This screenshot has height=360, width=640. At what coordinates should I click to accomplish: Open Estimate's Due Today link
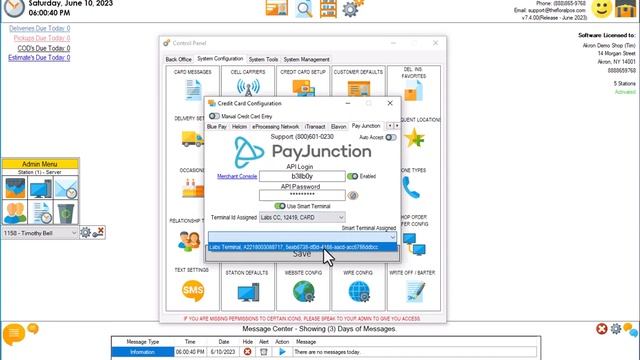coord(39,58)
